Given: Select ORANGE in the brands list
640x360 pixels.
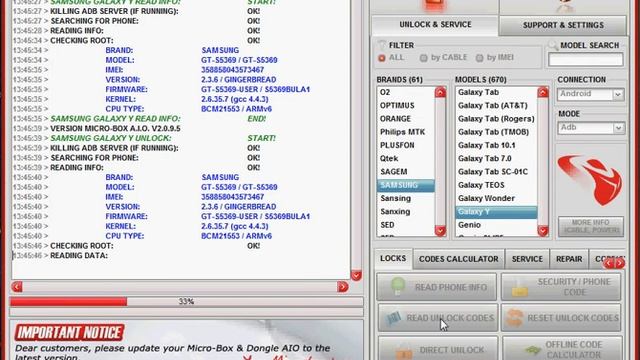Looking at the screenshot, I should tap(405, 119).
